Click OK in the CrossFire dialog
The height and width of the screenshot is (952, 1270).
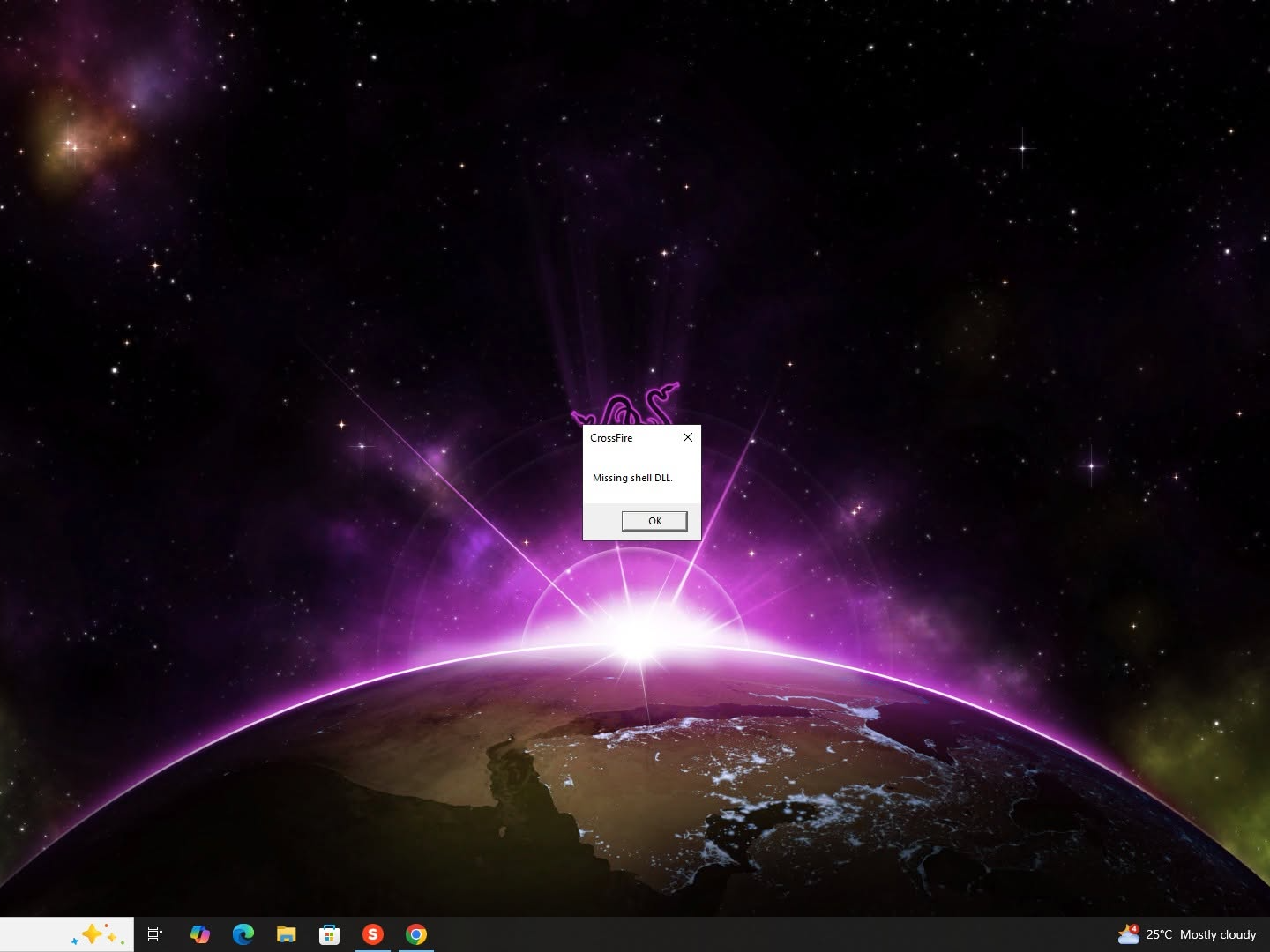pos(654,521)
